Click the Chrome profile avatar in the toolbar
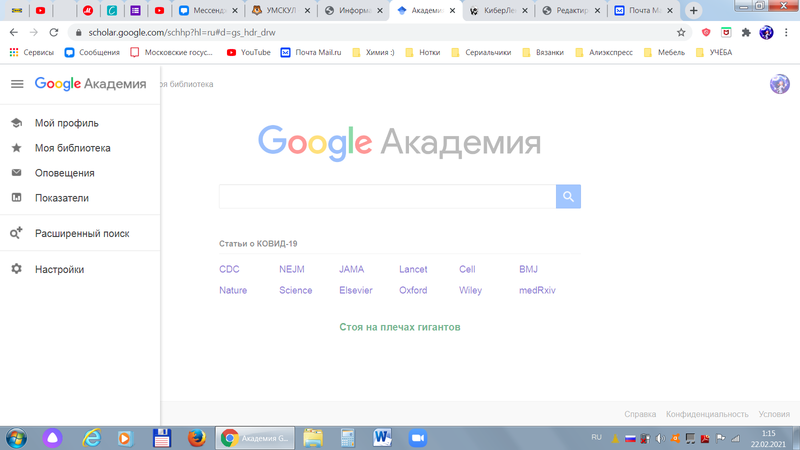The width and height of the screenshot is (800, 450). 766,32
